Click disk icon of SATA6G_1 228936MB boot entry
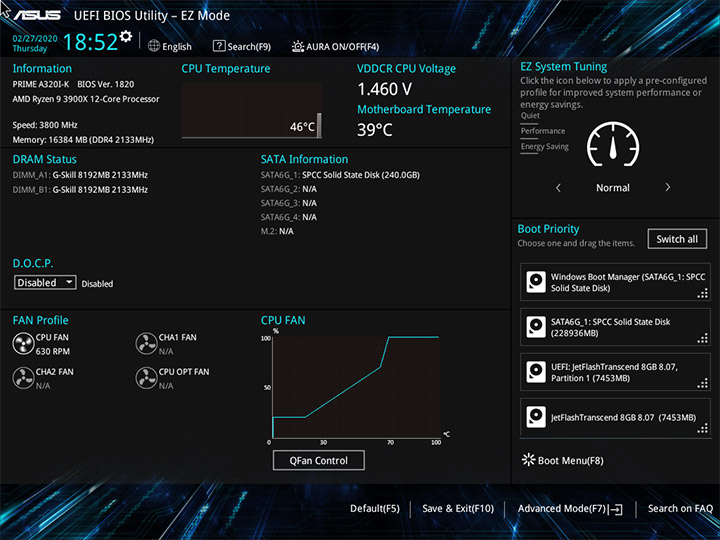720x540 pixels. (x=536, y=327)
